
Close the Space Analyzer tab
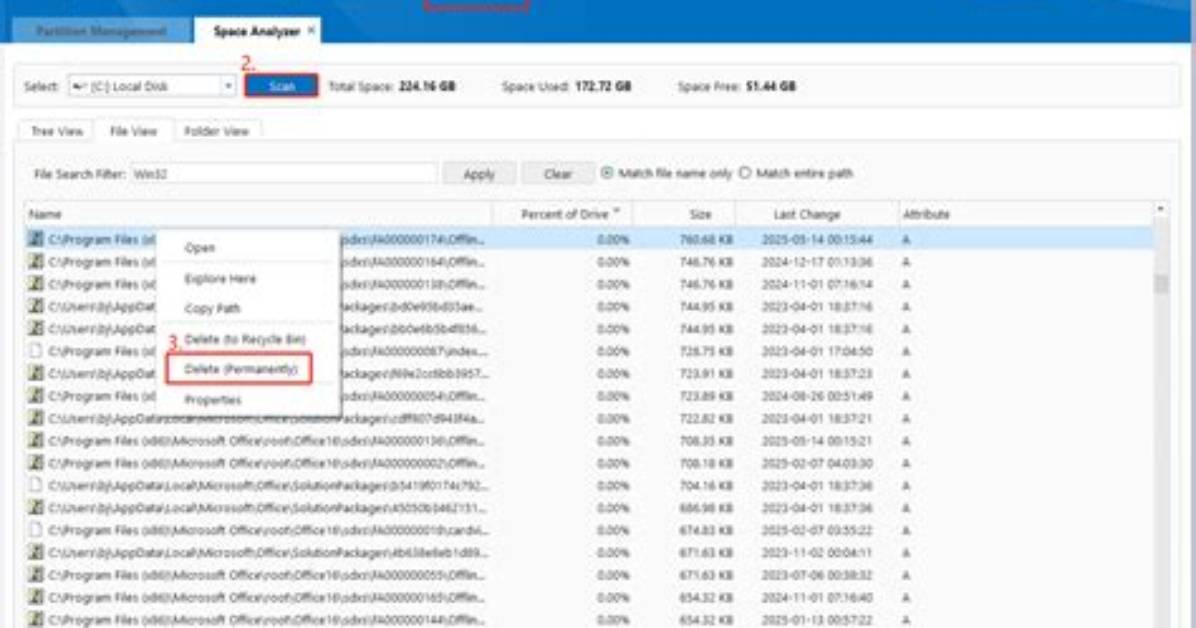tap(311, 31)
